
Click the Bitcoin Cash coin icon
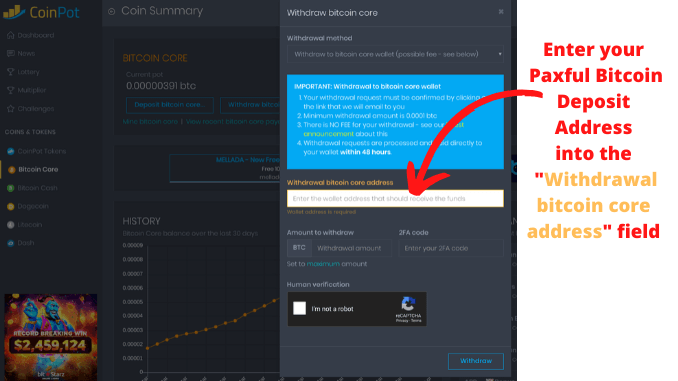[11, 188]
